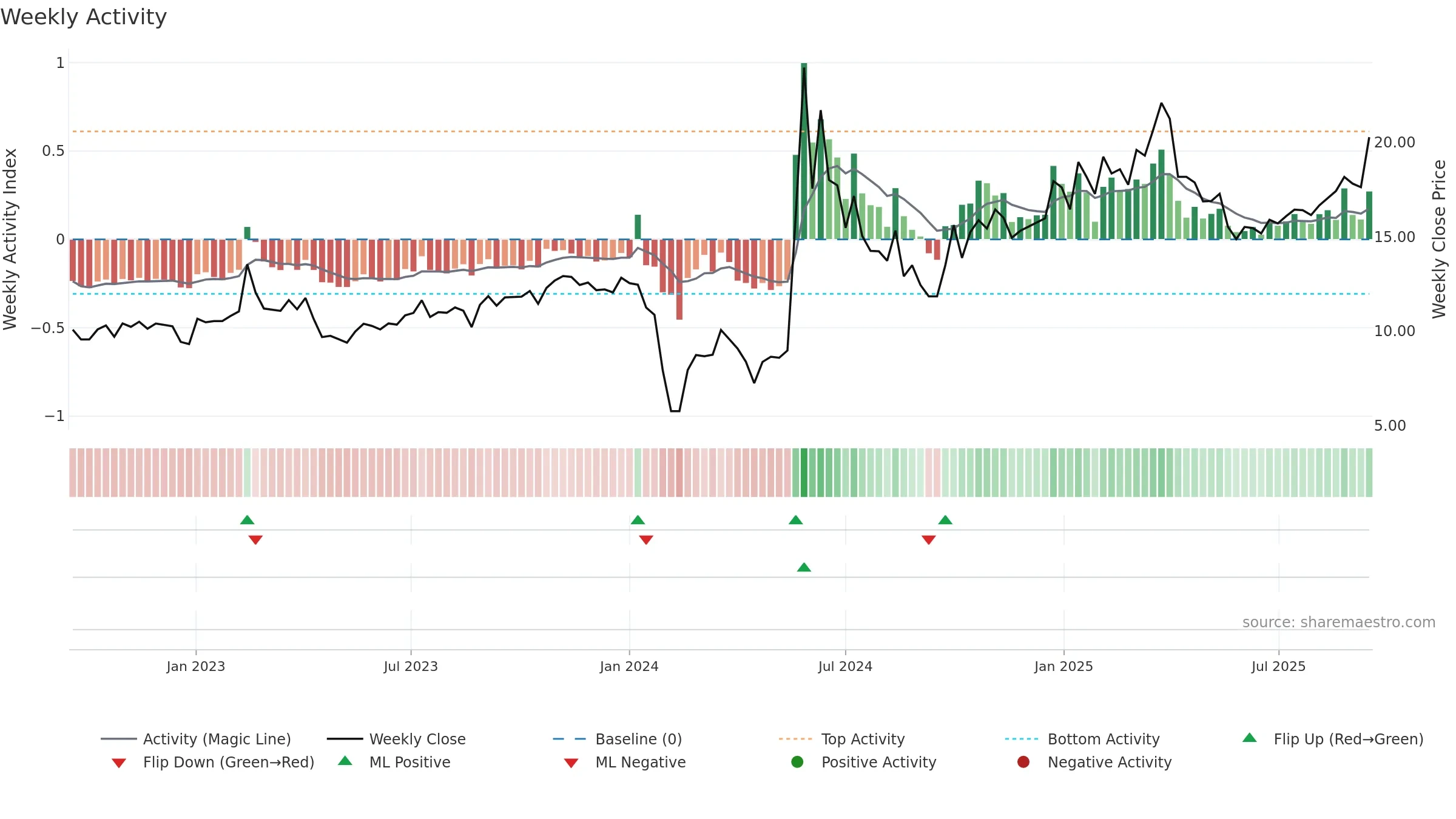Click the isolated green bar at Jan 2024
Image resolution: width=1456 pixels, height=819 pixels.
click(x=638, y=227)
